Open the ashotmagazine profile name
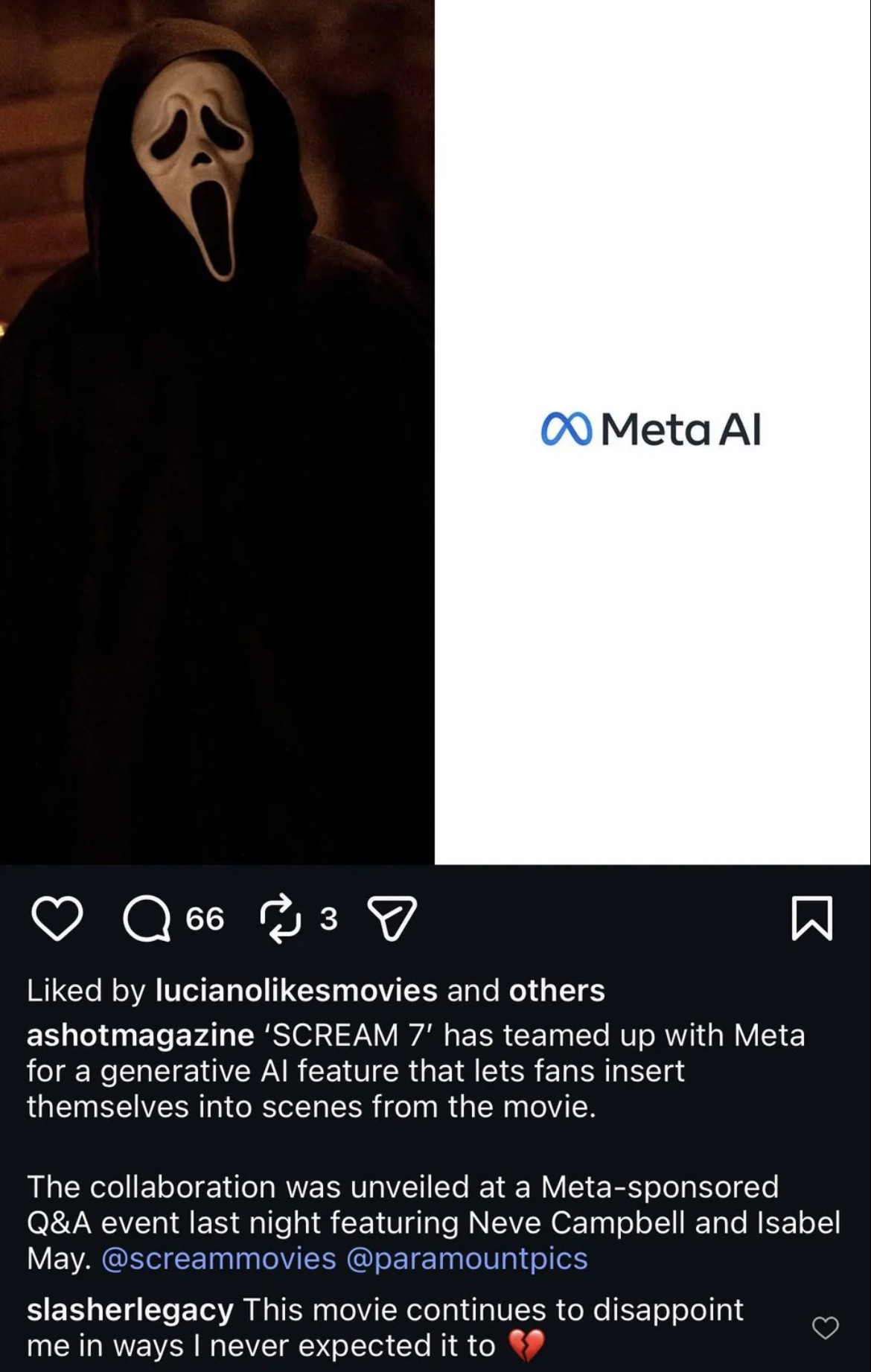Viewport: 871px width, 1372px height. click(141, 1035)
